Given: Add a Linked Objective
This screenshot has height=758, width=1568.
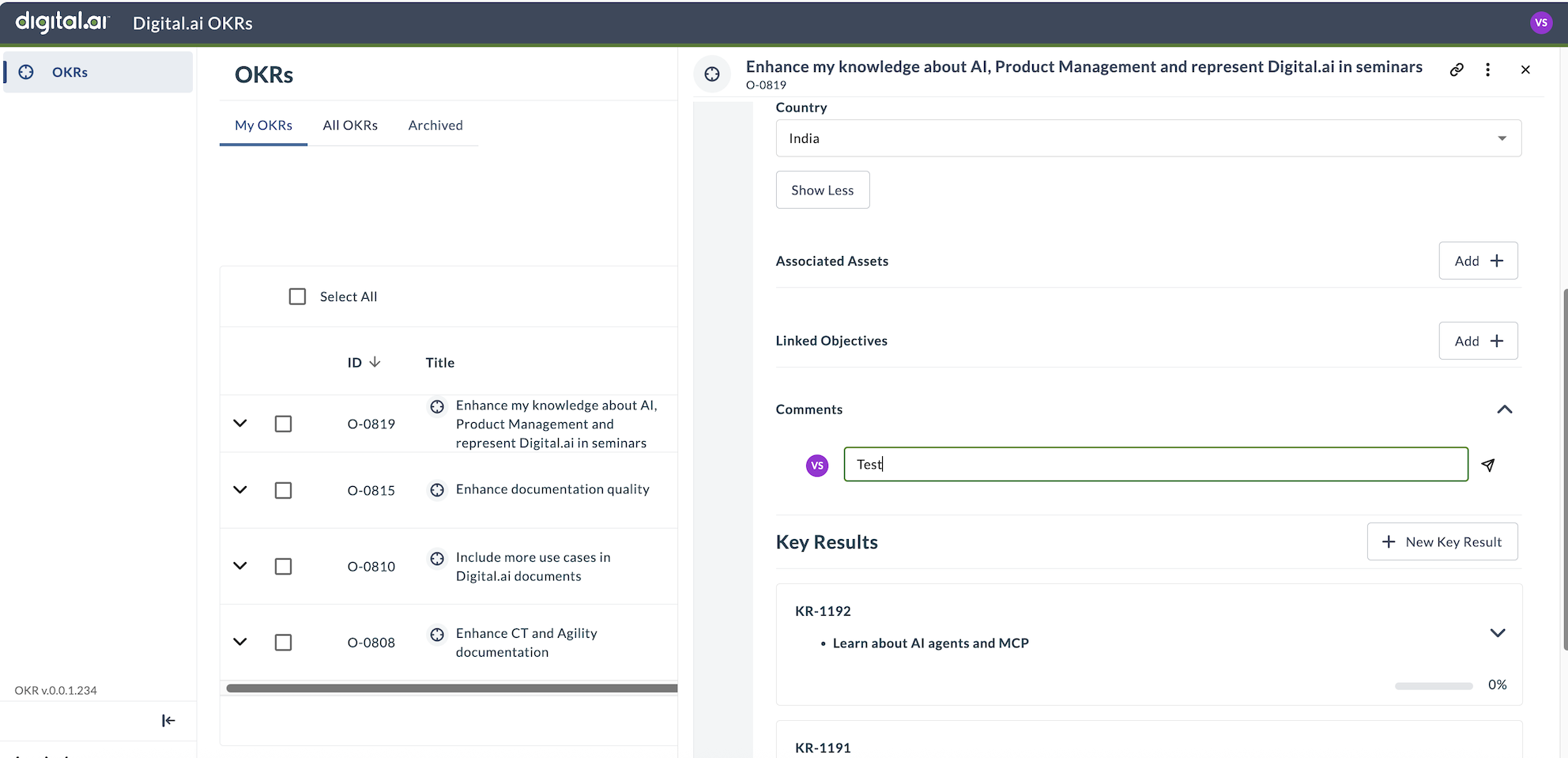Looking at the screenshot, I should click(1478, 341).
